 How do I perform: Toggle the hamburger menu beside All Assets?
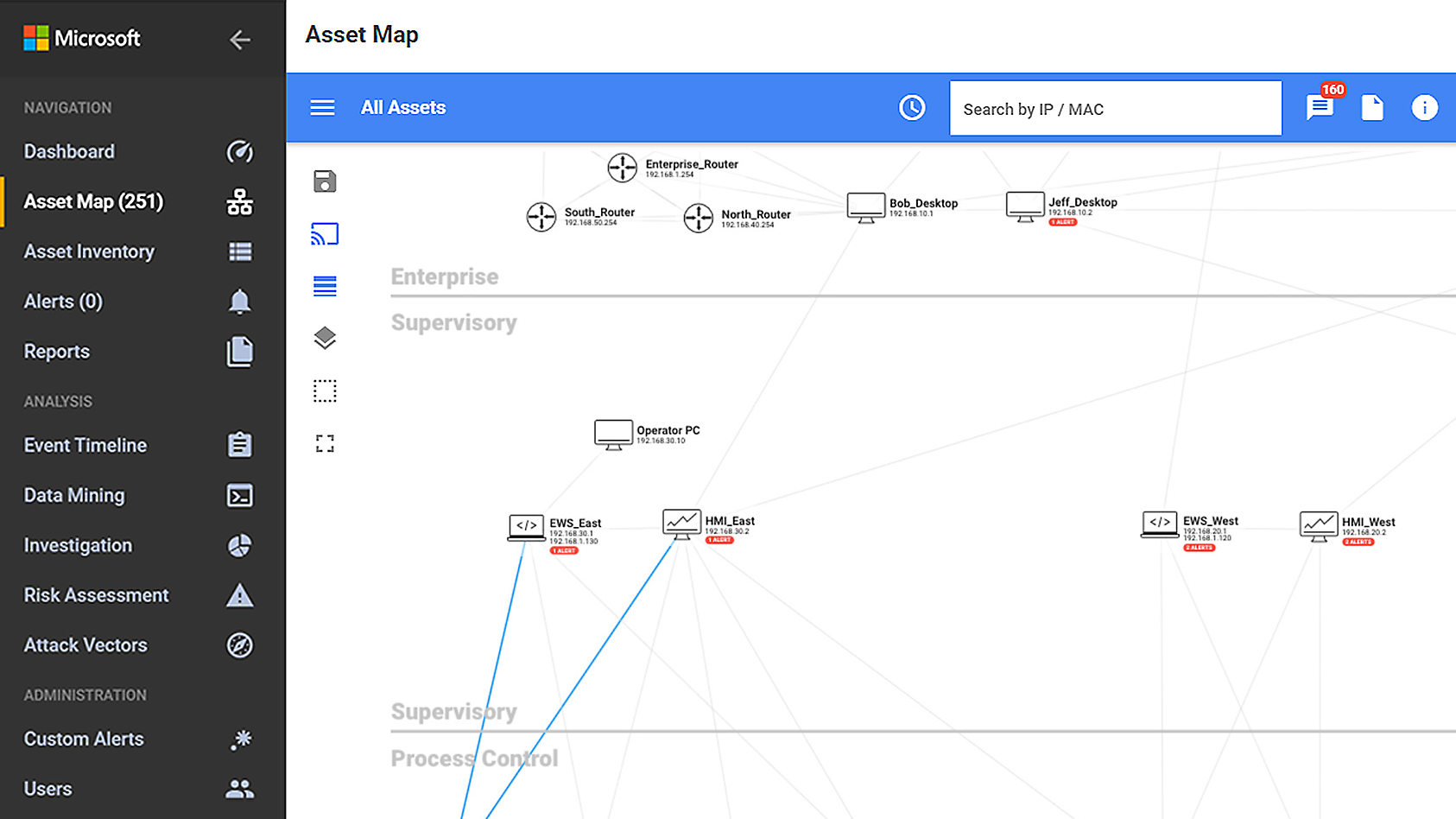pos(322,108)
